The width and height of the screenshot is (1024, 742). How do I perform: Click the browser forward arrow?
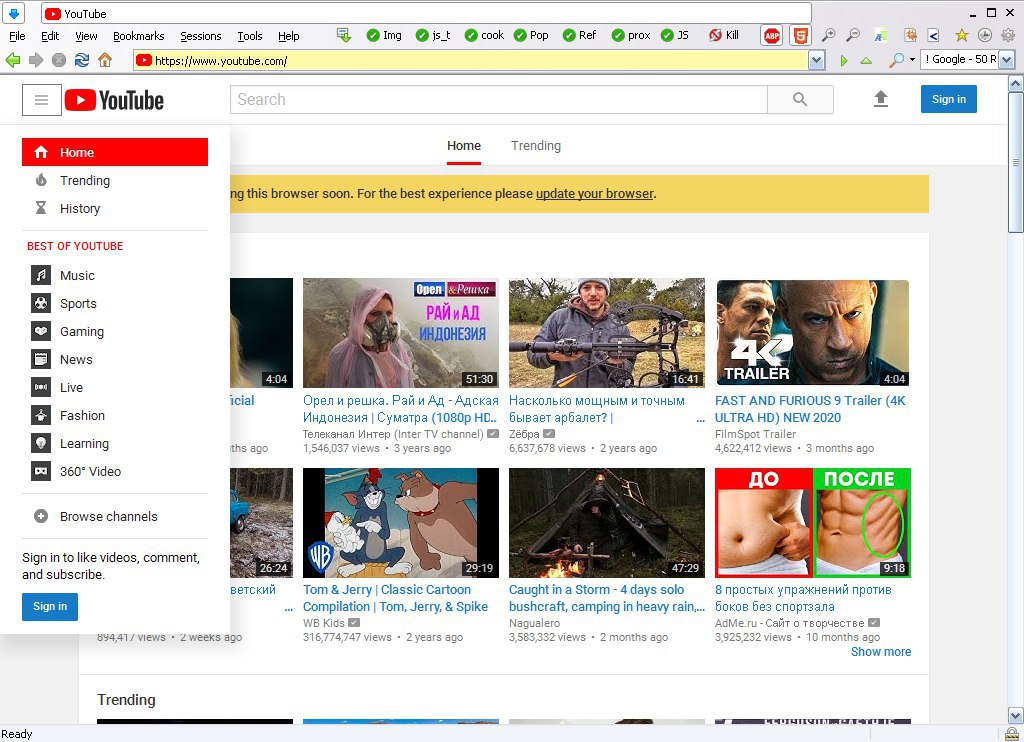pos(36,61)
